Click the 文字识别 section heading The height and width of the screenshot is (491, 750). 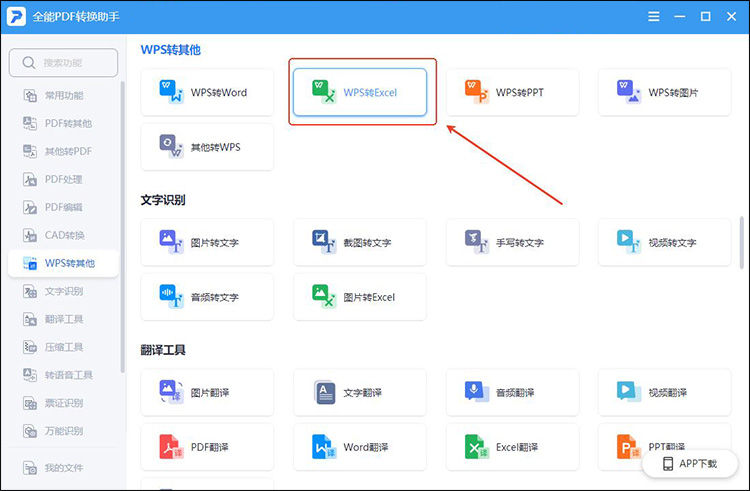pos(163,200)
